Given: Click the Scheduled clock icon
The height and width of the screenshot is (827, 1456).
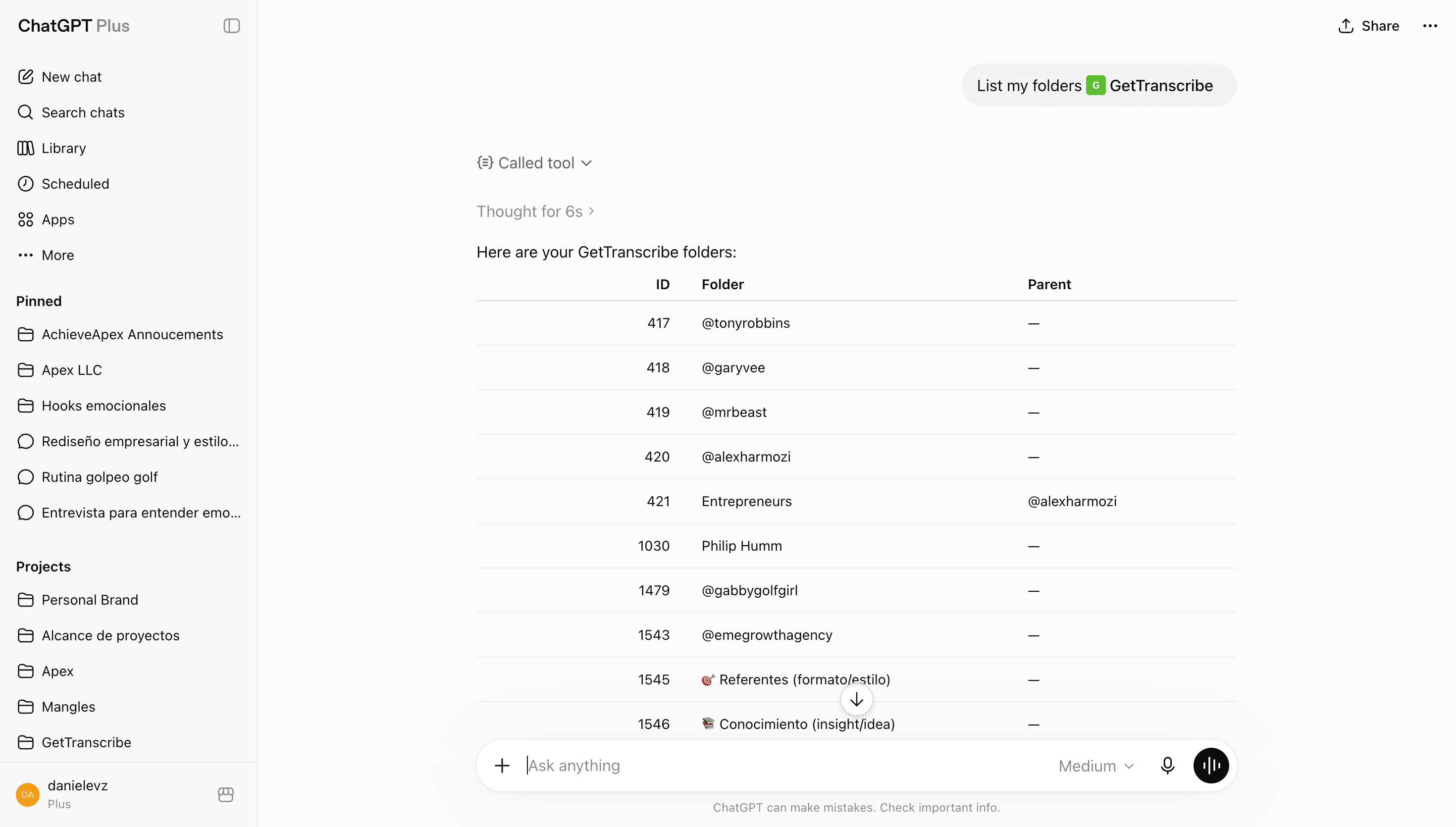Looking at the screenshot, I should (26, 184).
